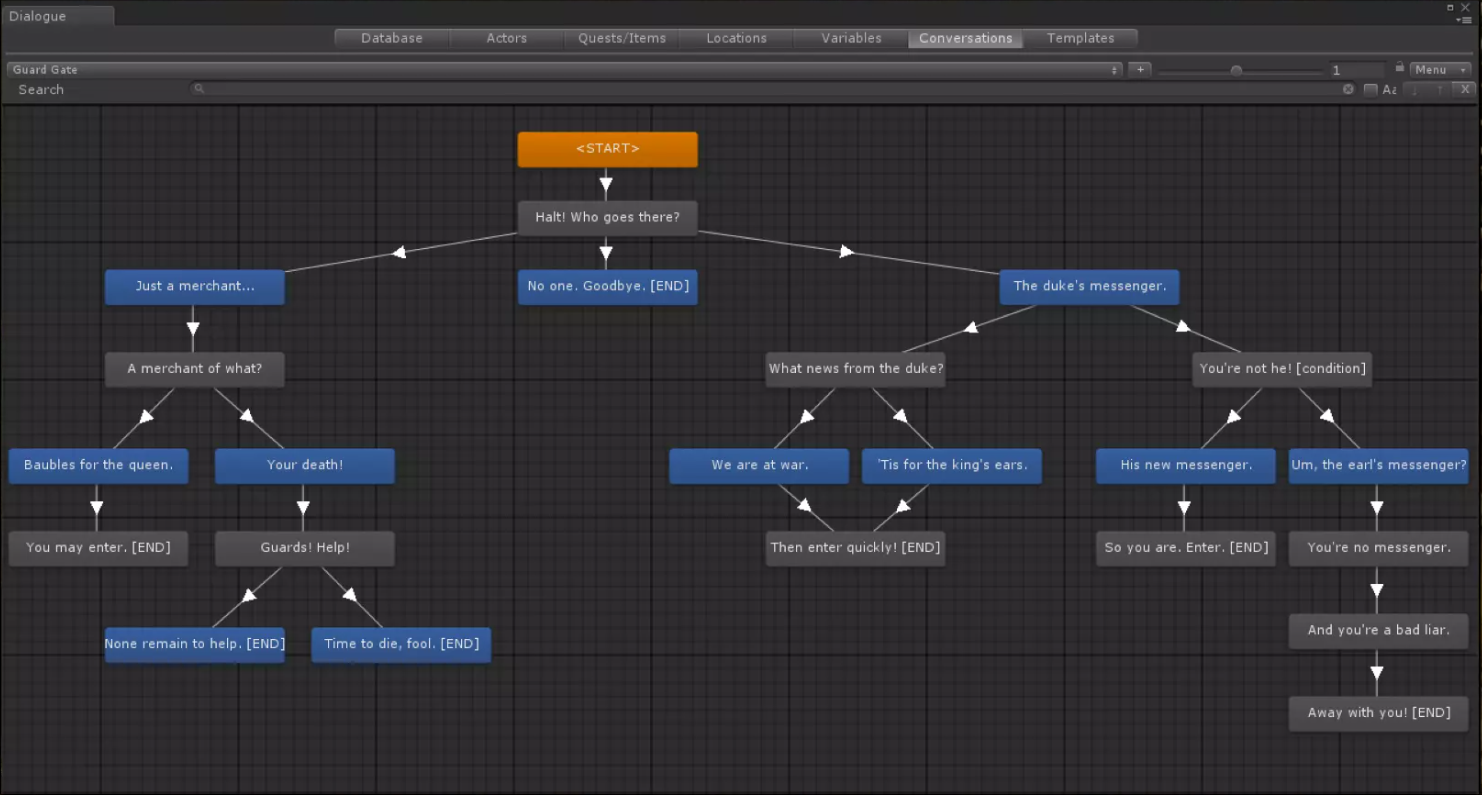Select the Templates section
The width and height of the screenshot is (1482, 795).
click(x=1081, y=38)
